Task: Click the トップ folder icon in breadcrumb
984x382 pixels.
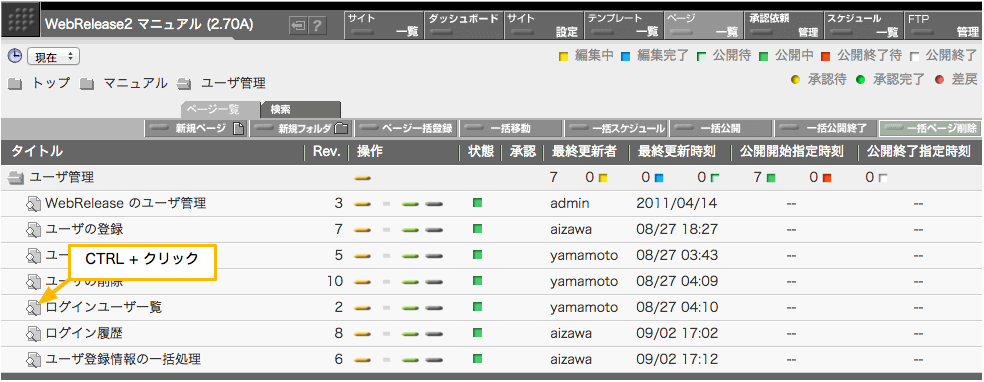Action: (16, 83)
